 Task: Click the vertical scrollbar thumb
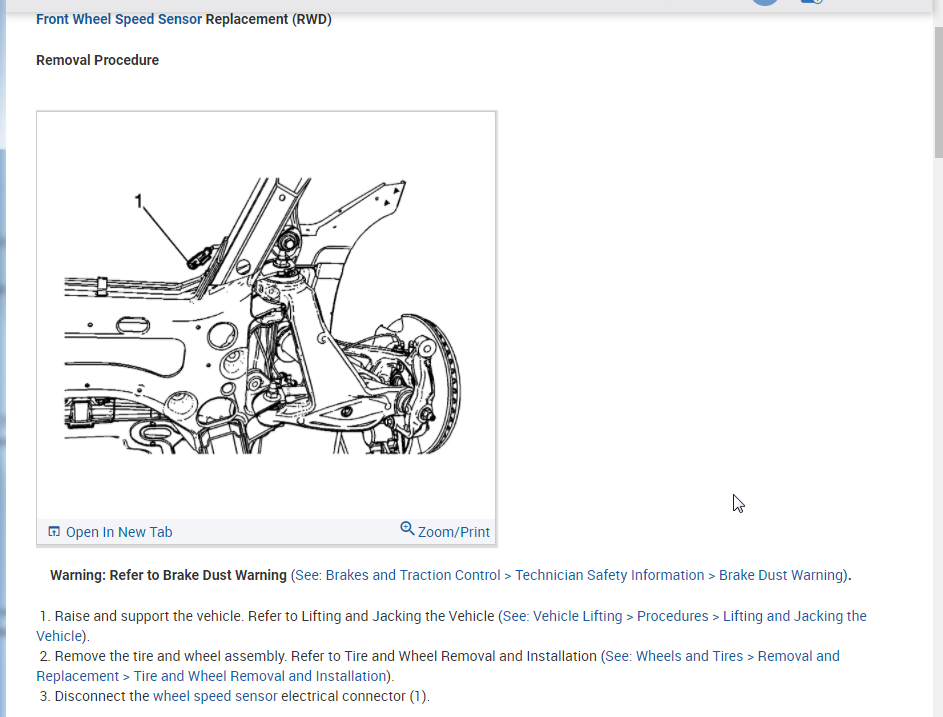938,90
